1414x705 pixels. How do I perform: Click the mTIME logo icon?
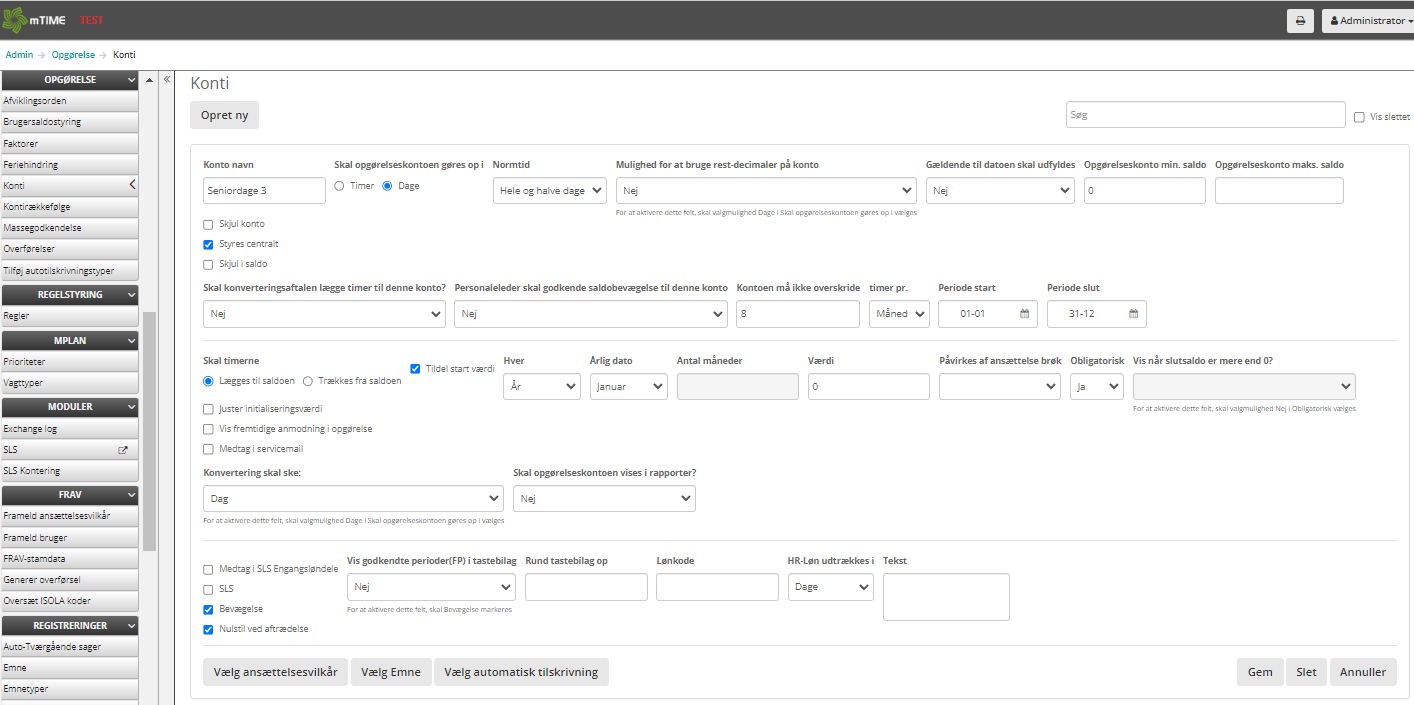[x=15, y=20]
